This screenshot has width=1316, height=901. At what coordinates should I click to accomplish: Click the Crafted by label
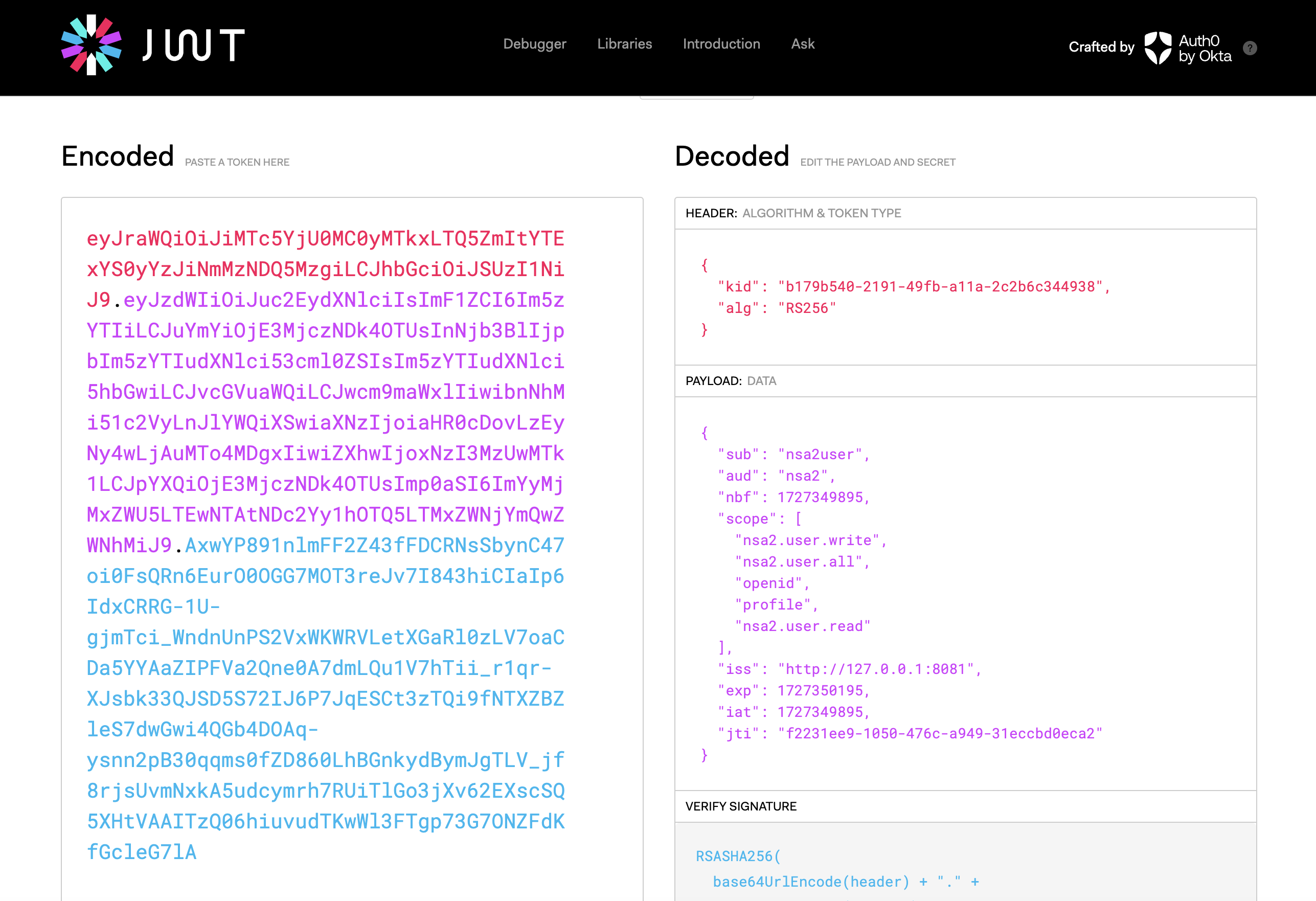(1101, 47)
